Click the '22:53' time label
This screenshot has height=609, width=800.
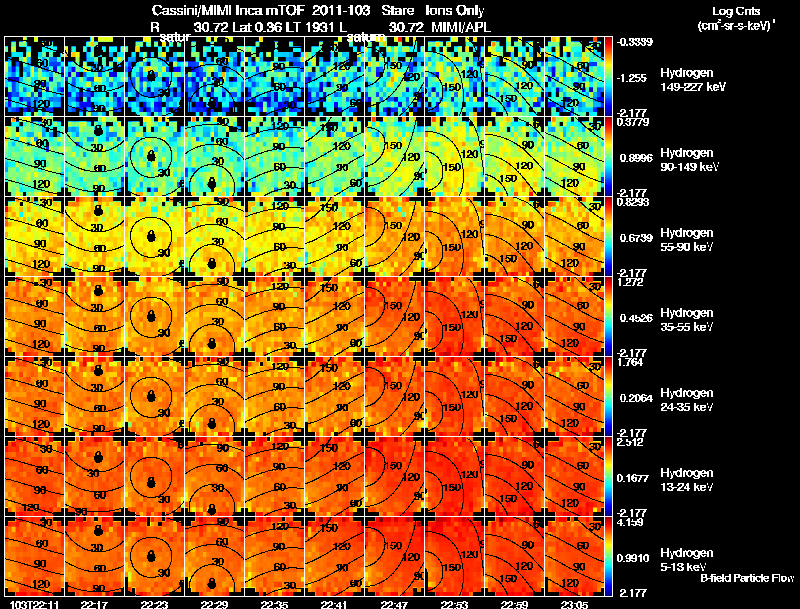(x=454, y=604)
